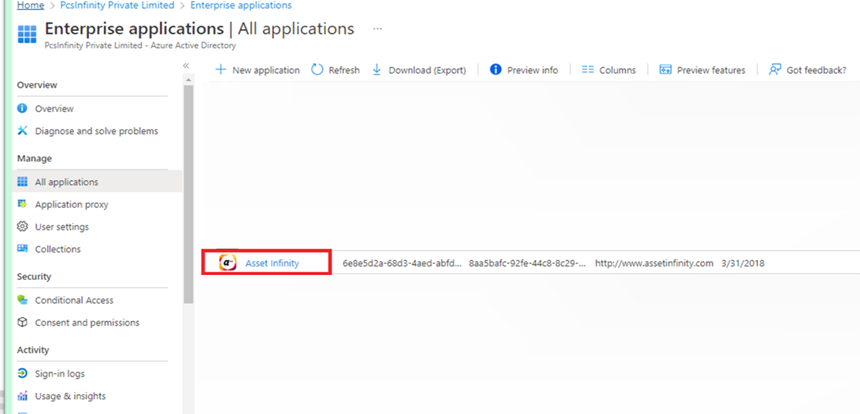Image resolution: width=860 pixels, height=414 pixels.
Task: Click the Usage & insights chart icon
Action: (x=22, y=396)
